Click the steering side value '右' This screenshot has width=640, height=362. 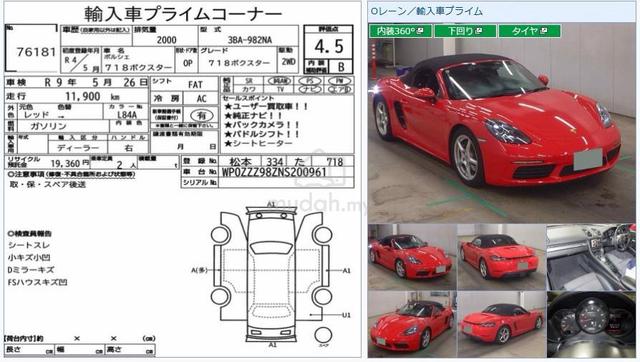pyautogui.click(x=128, y=148)
